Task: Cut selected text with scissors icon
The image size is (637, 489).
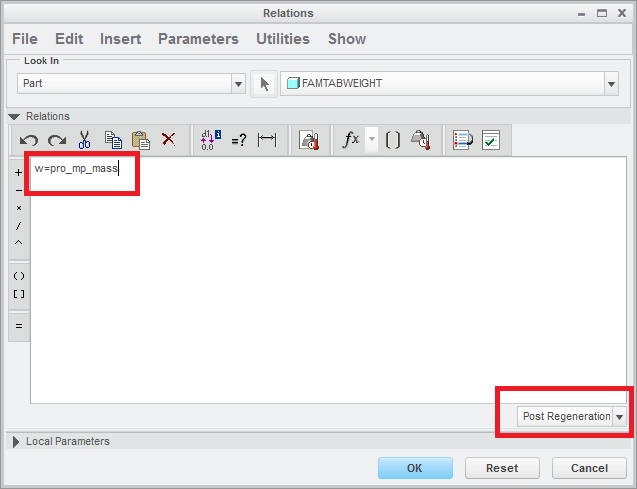Action: [x=84, y=140]
